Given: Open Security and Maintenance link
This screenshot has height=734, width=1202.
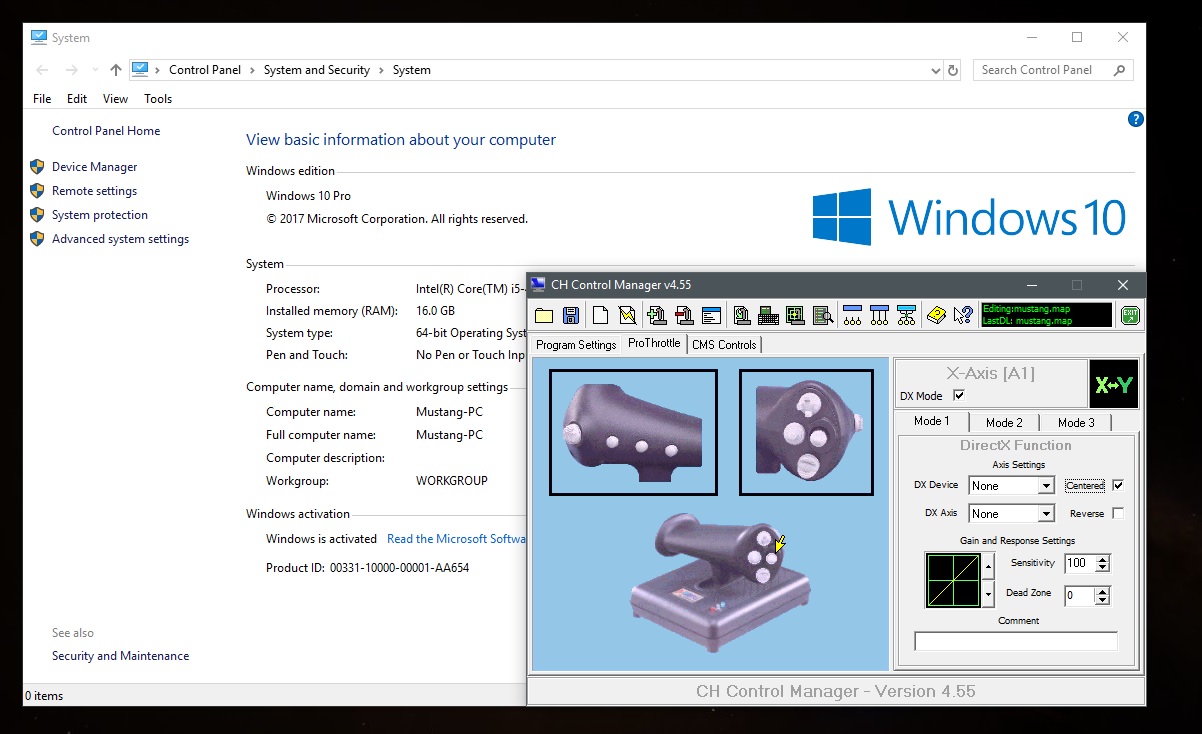Looking at the screenshot, I should pos(121,656).
